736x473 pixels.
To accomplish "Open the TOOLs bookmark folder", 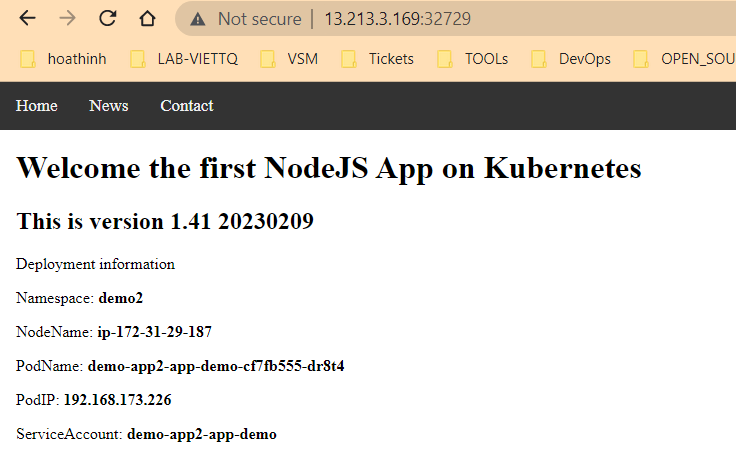I will pyautogui.click(x=472, y=59).
